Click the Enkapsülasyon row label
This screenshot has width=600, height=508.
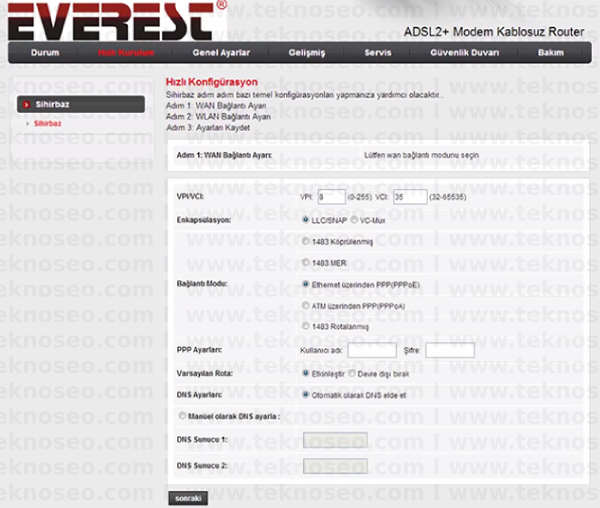pos(204,220)
